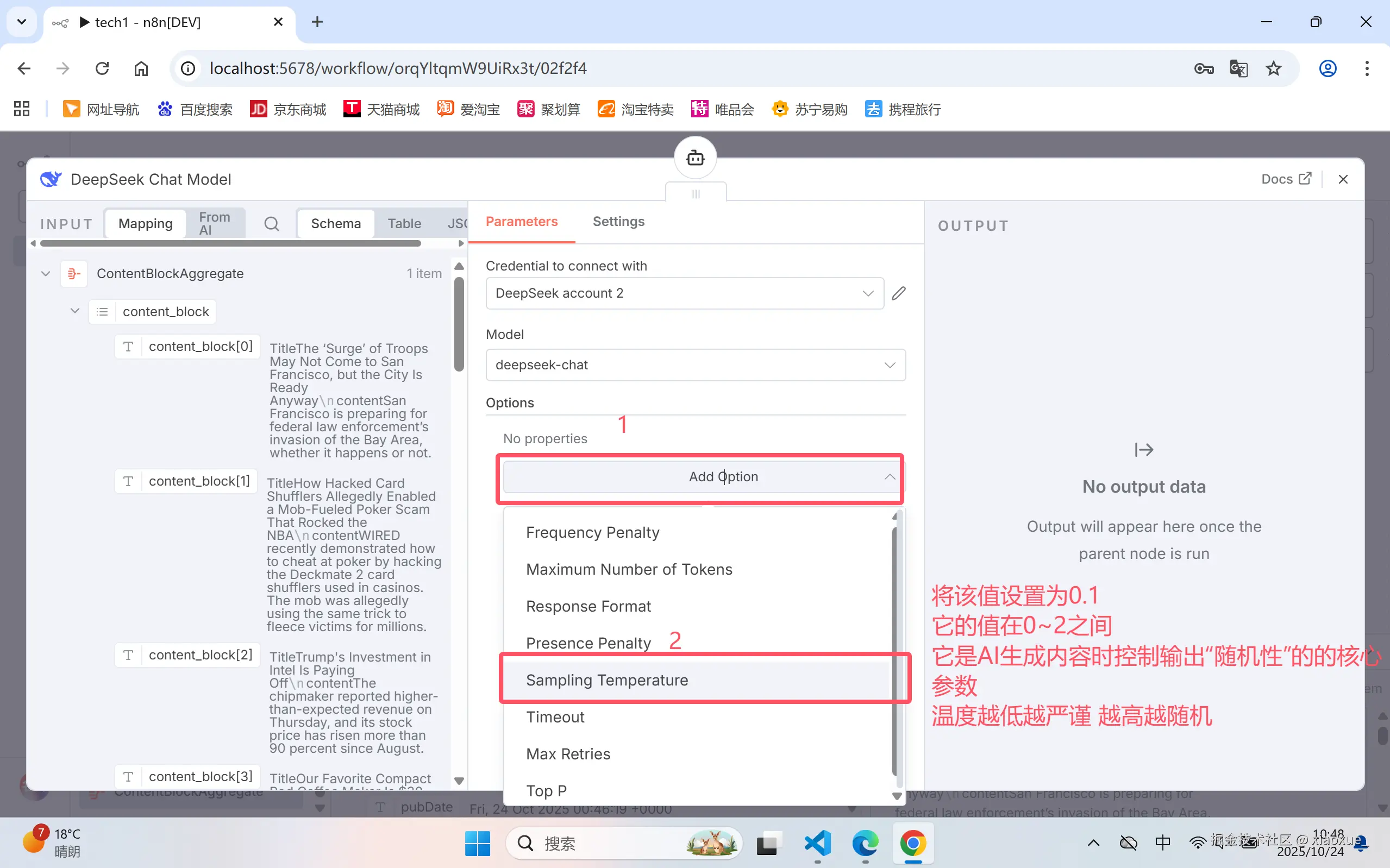1390x868 pixels.
Task: Switch the input view to Table
Action: tap(404, 223)
